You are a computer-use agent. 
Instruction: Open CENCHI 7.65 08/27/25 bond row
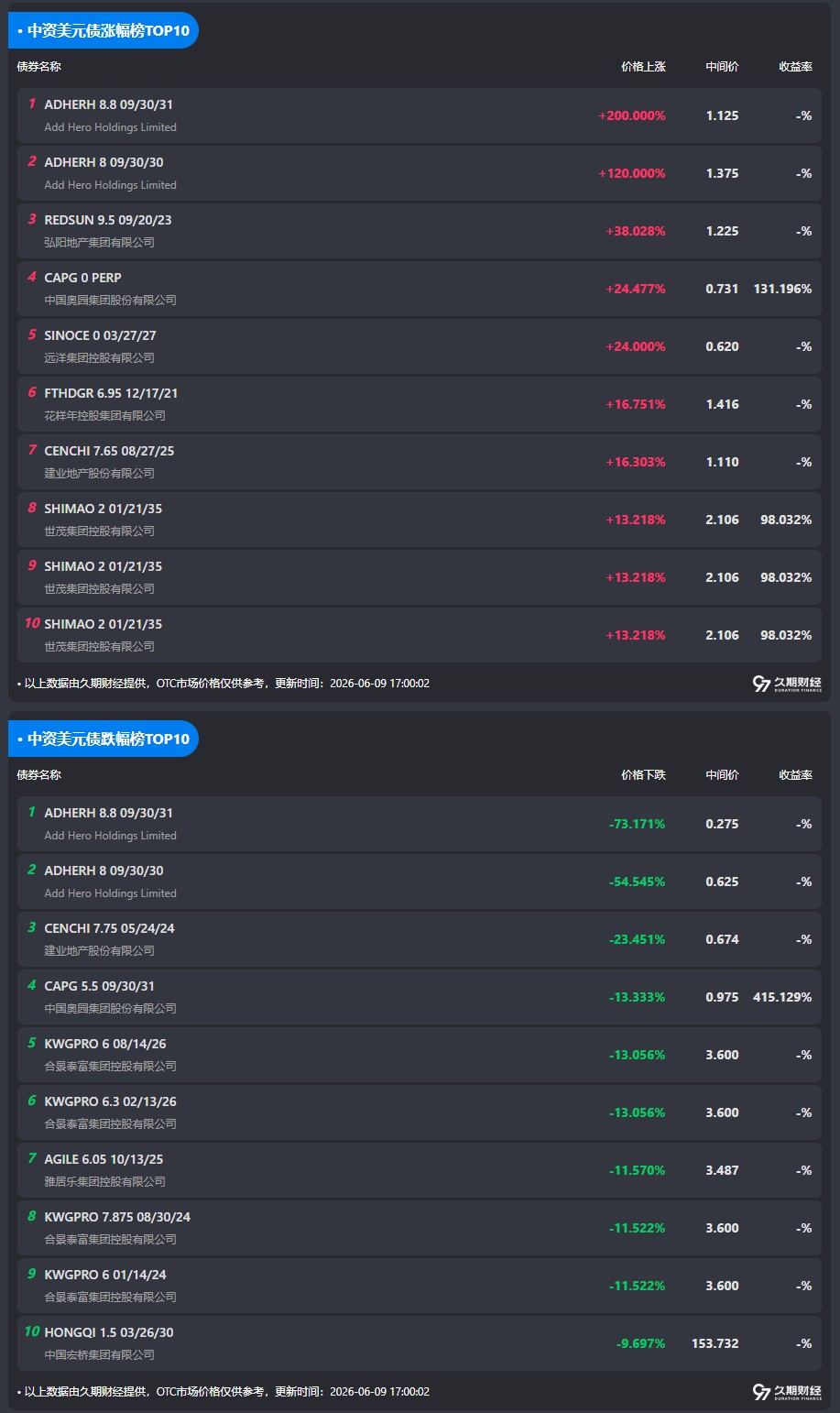coord(420,462)
